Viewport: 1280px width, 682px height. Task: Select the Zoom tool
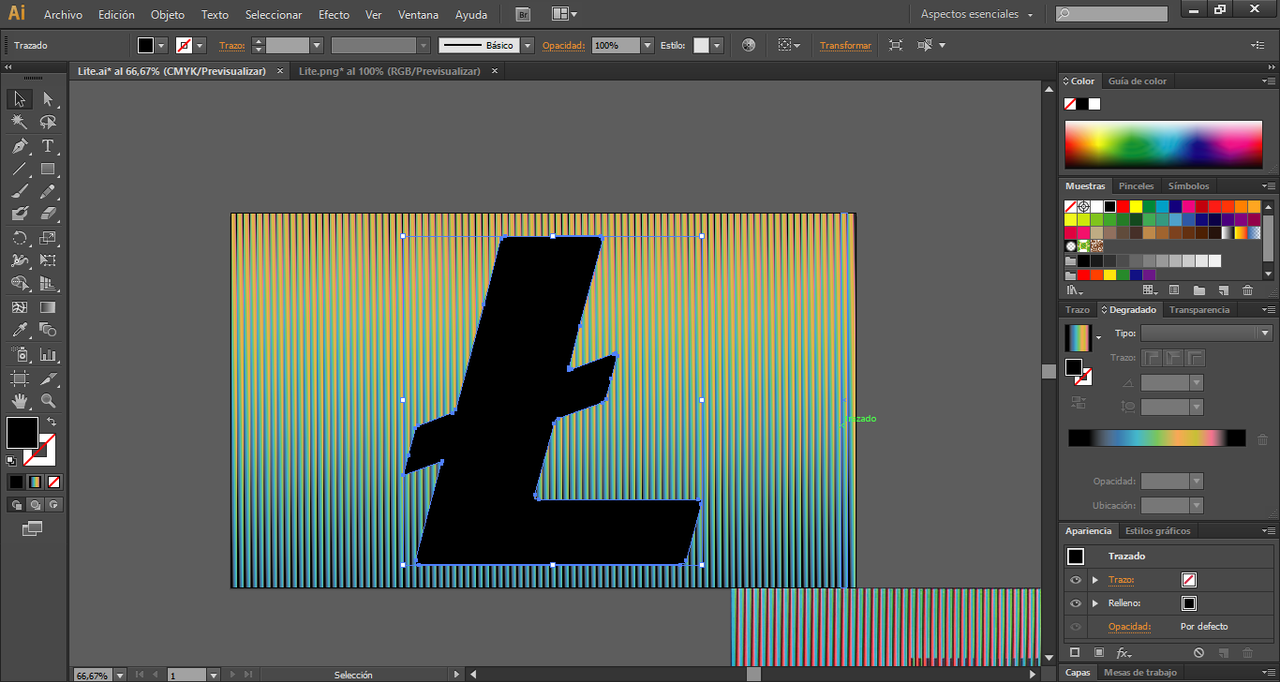pyautogui.click(x=48, y=401)
